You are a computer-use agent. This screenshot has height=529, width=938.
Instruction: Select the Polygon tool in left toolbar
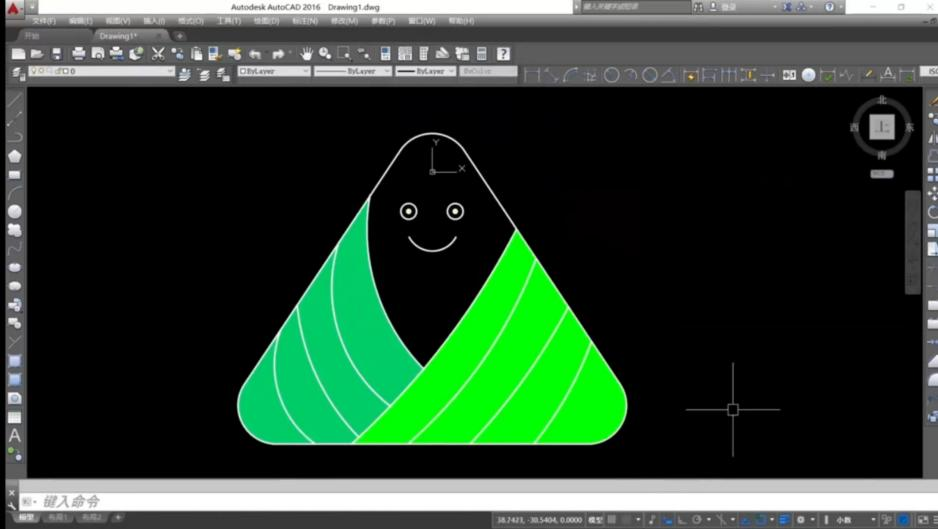14,156
